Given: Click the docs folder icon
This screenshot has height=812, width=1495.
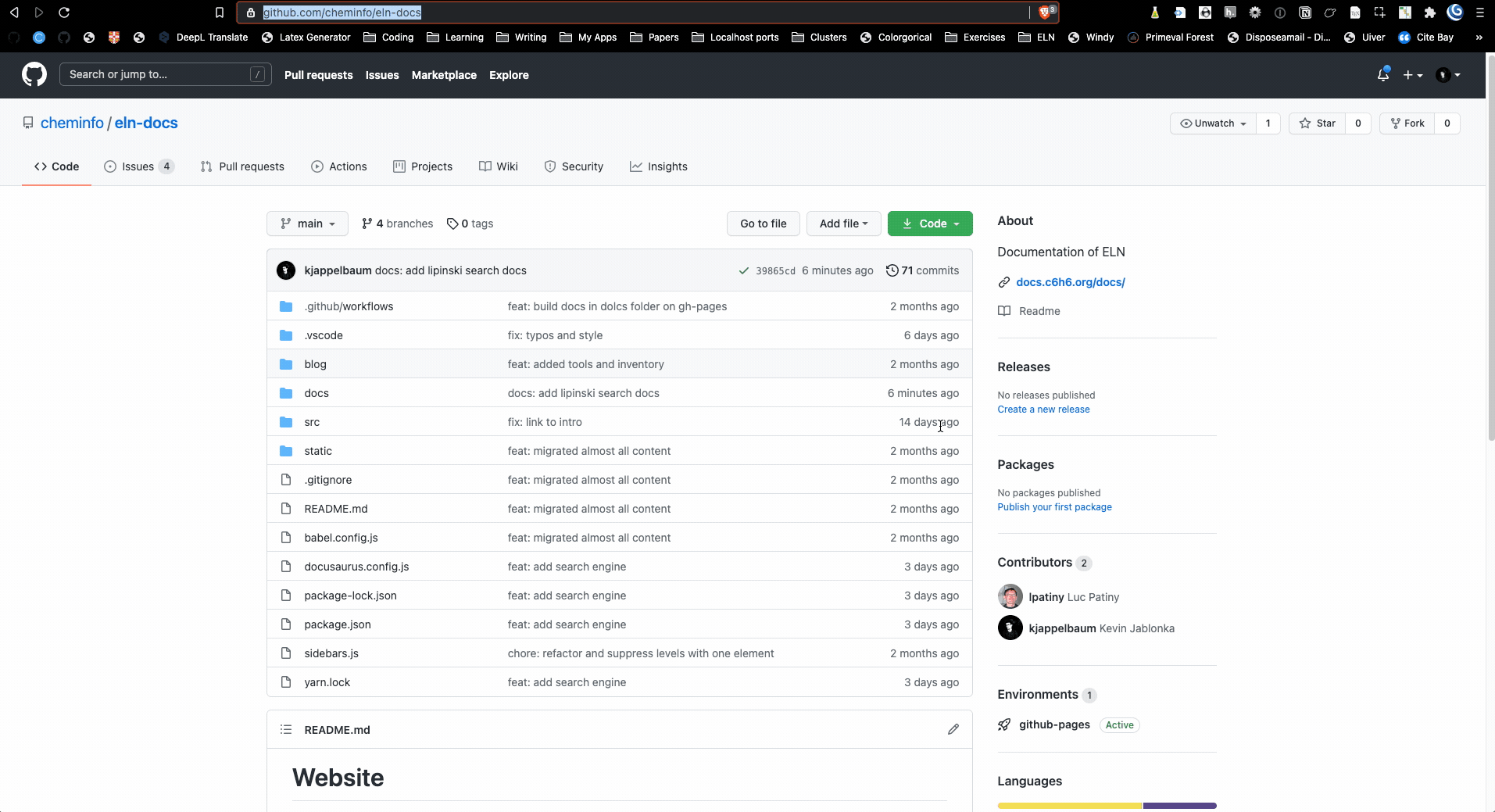Looking at the screenshot, I should (286, 393).
